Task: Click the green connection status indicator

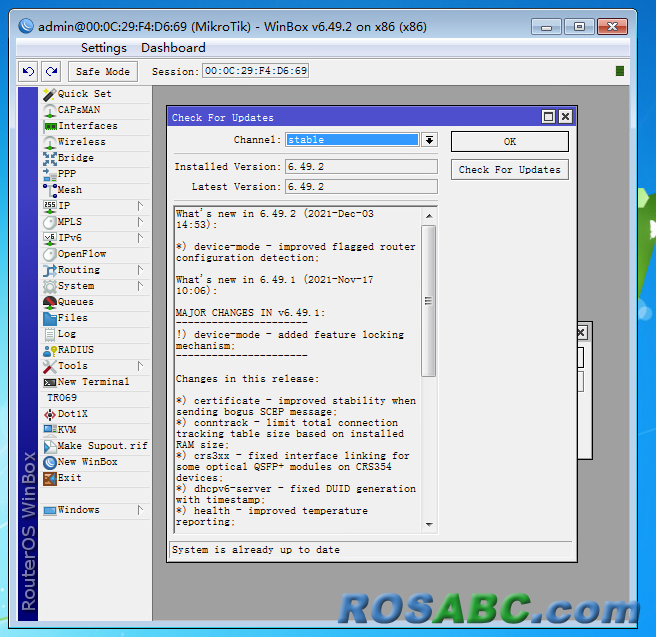Action: (620, 71)
